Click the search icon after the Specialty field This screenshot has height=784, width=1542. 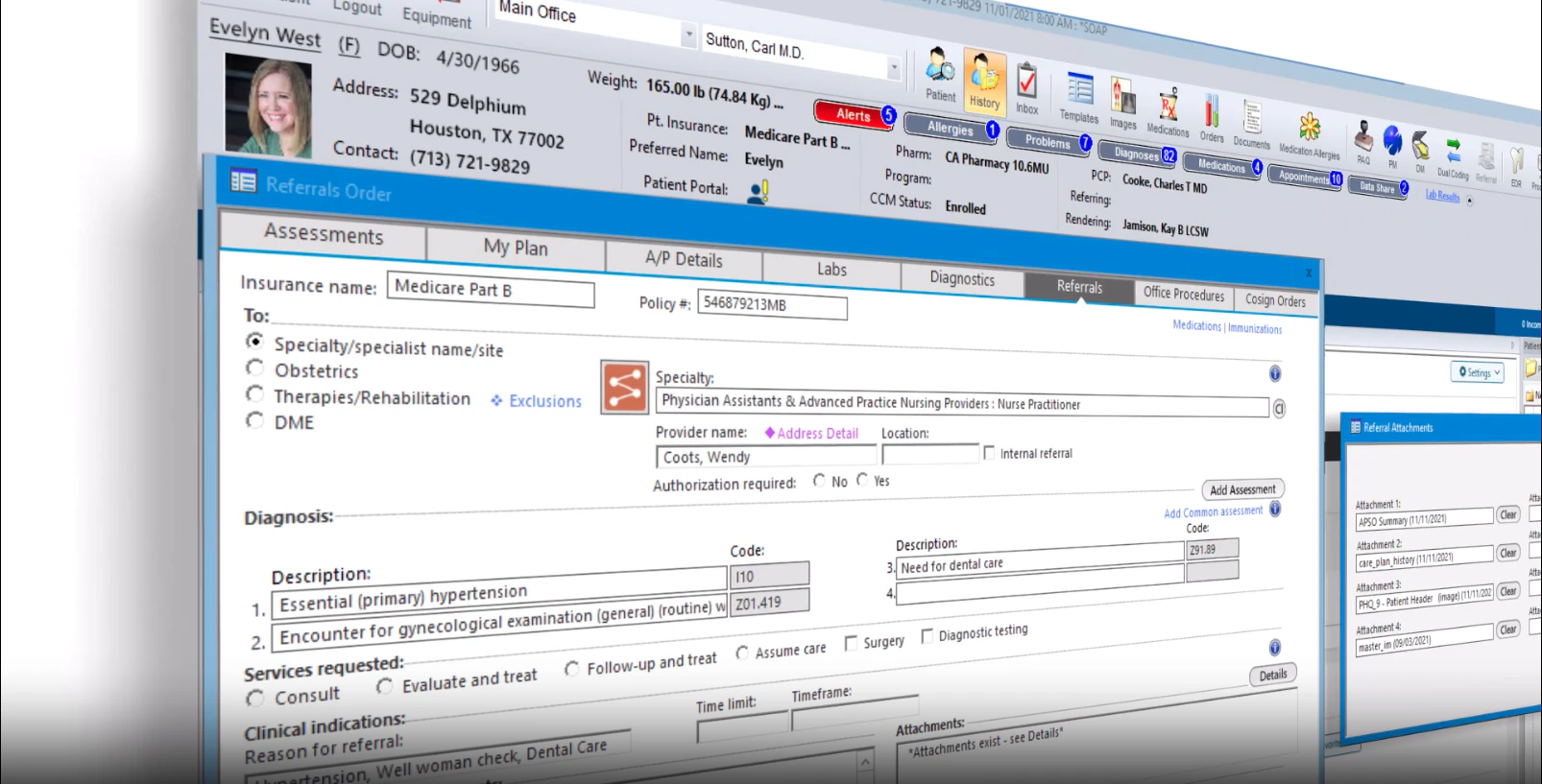click(x=1279, y=409)
